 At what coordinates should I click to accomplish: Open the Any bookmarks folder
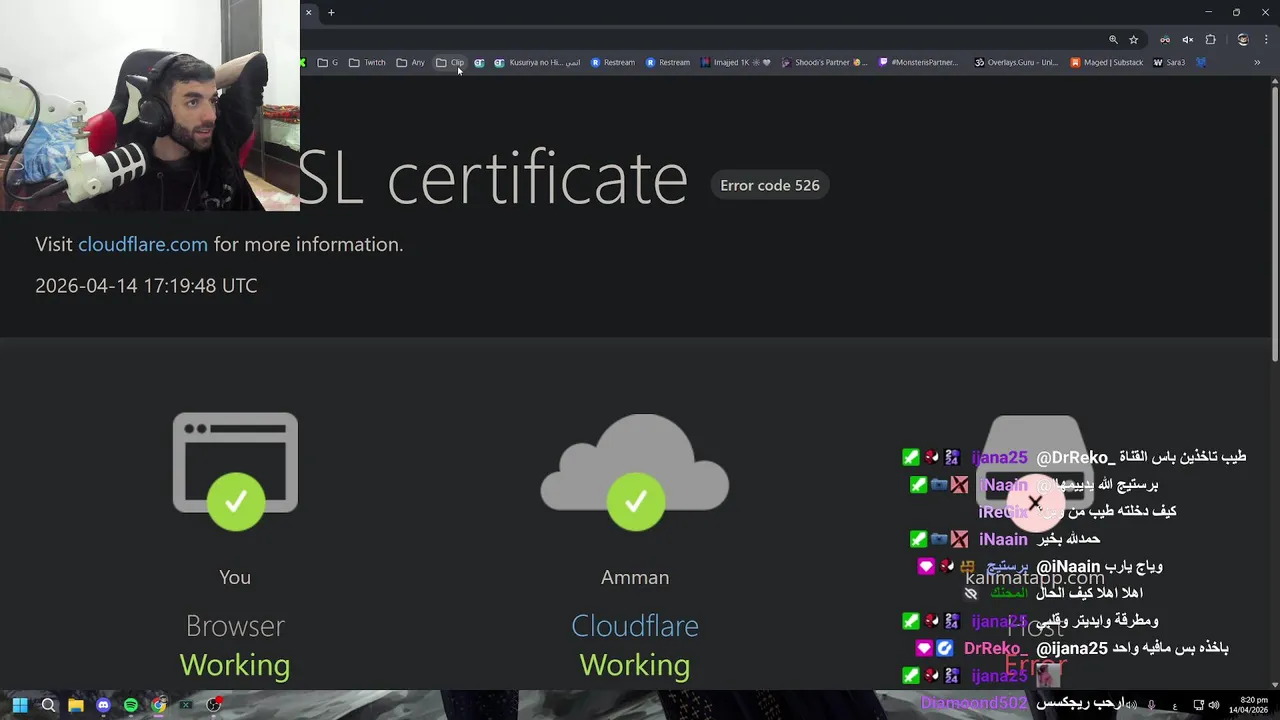point(410,62)
